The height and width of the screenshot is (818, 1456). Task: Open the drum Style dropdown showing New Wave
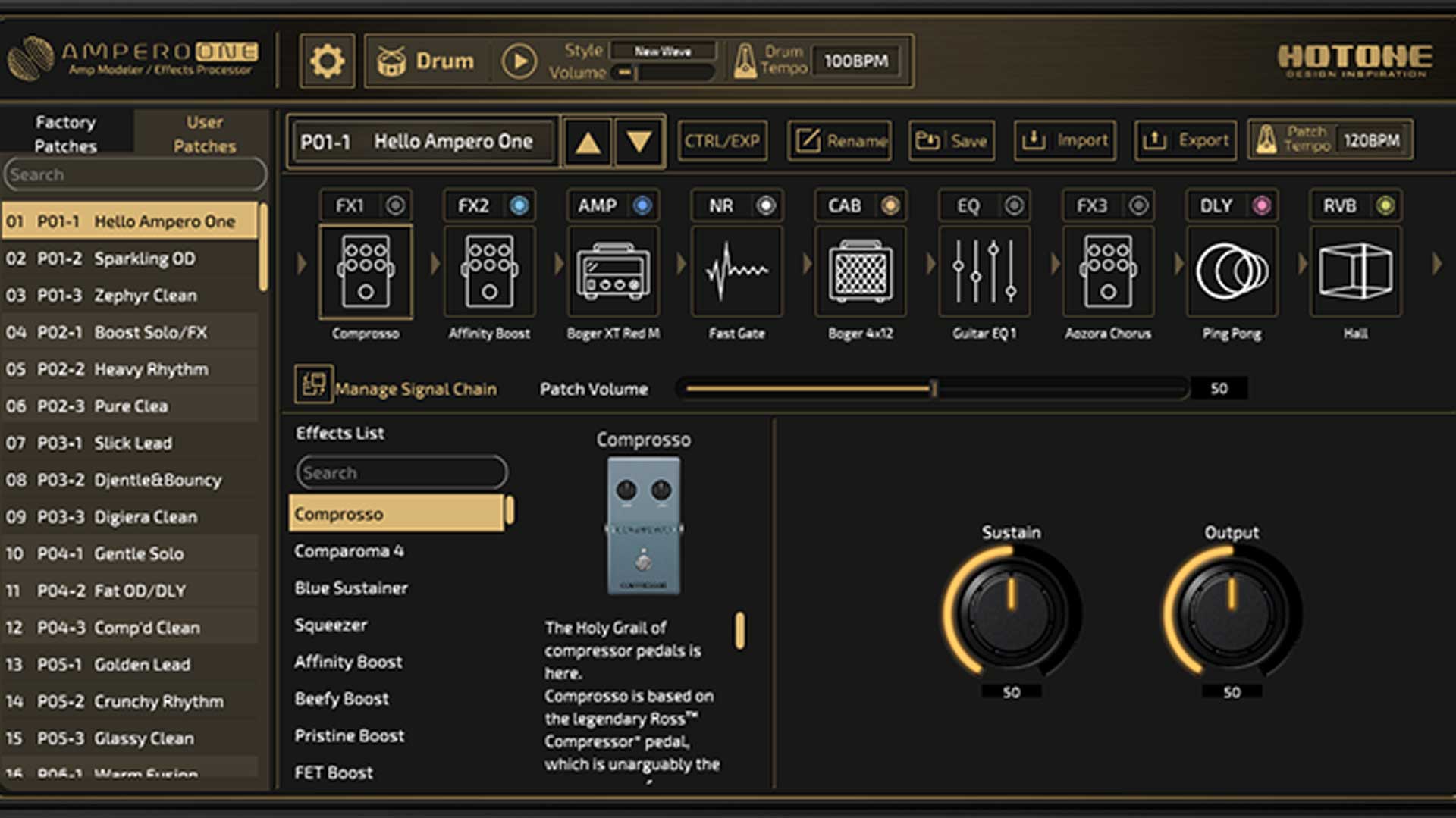point(663,52)
